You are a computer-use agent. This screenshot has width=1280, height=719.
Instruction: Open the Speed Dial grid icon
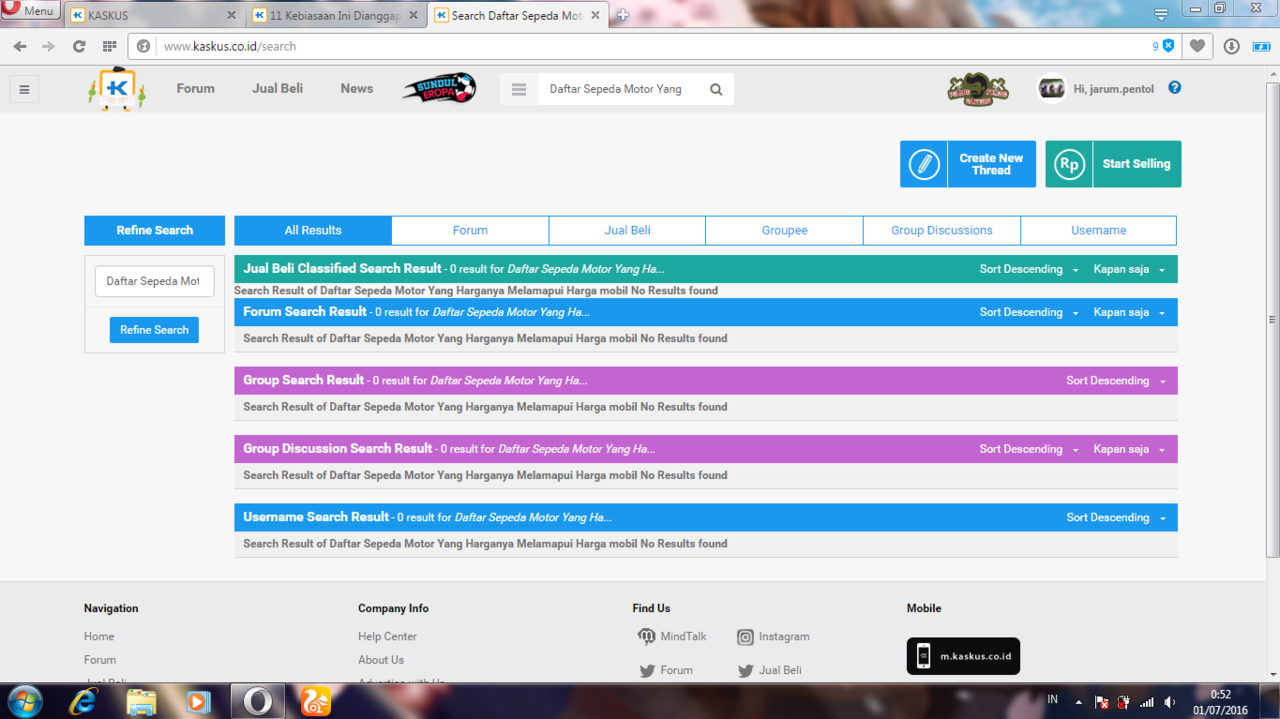point(110,46)
